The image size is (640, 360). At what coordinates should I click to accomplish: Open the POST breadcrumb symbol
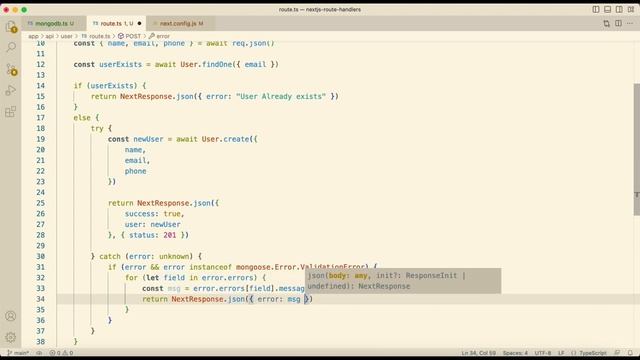[129, 36]
